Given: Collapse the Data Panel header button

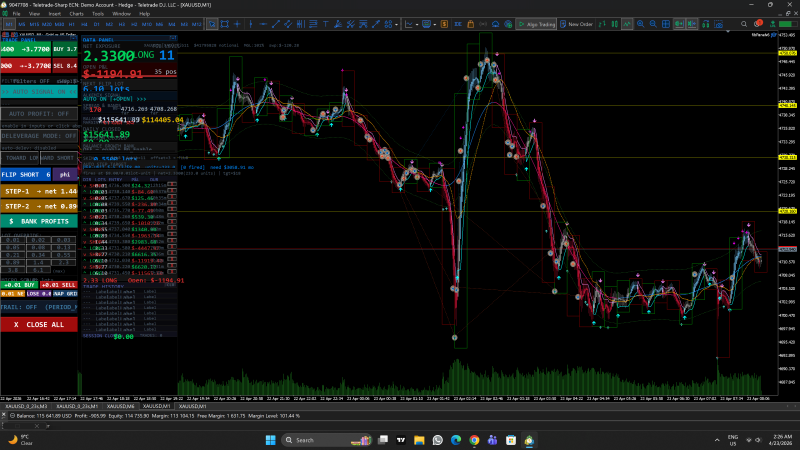Looking at the screenshot, I should (x=173, y=38).
